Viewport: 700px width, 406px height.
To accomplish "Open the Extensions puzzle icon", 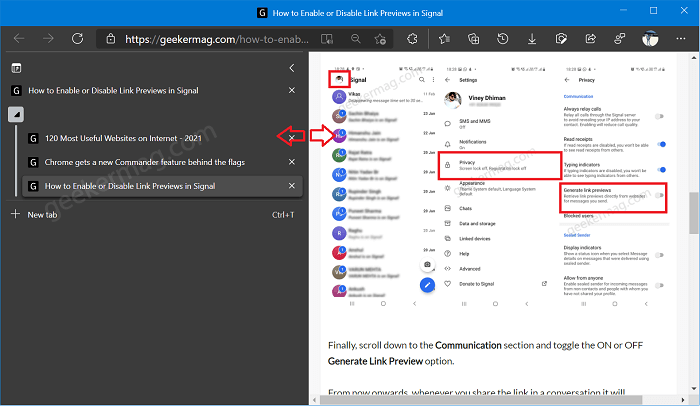I will pyautogui.click(x=412, y=39).
